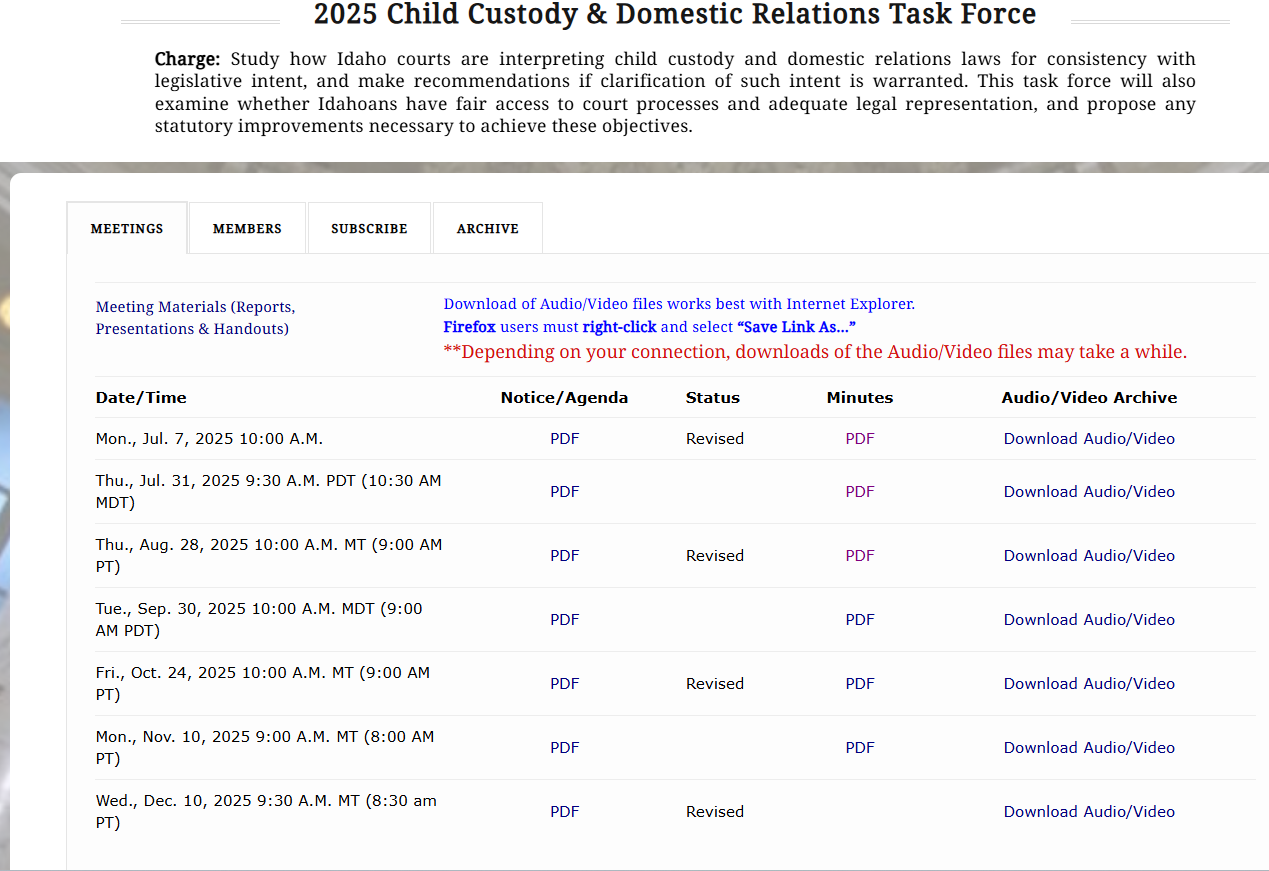
Task: Download Sep. 30 meeting Audio/Video
Action: tap(1089, 620)
